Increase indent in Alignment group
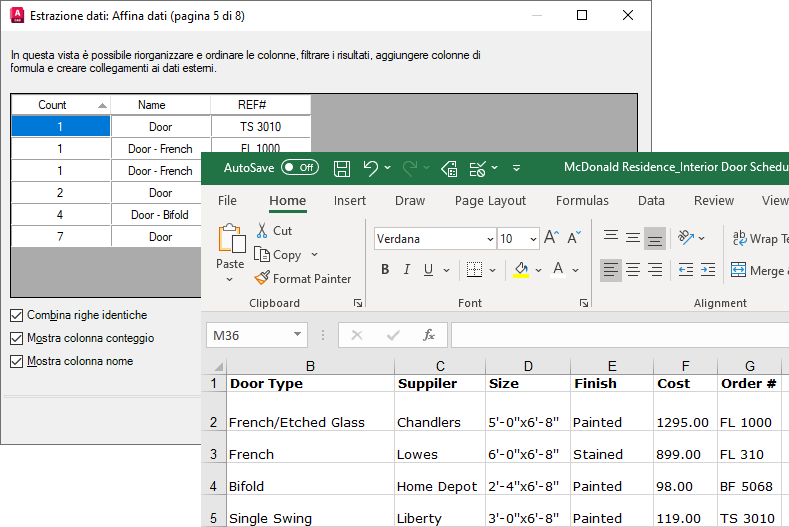This screenshot has width=789, height=527. (x=708, y=270)
